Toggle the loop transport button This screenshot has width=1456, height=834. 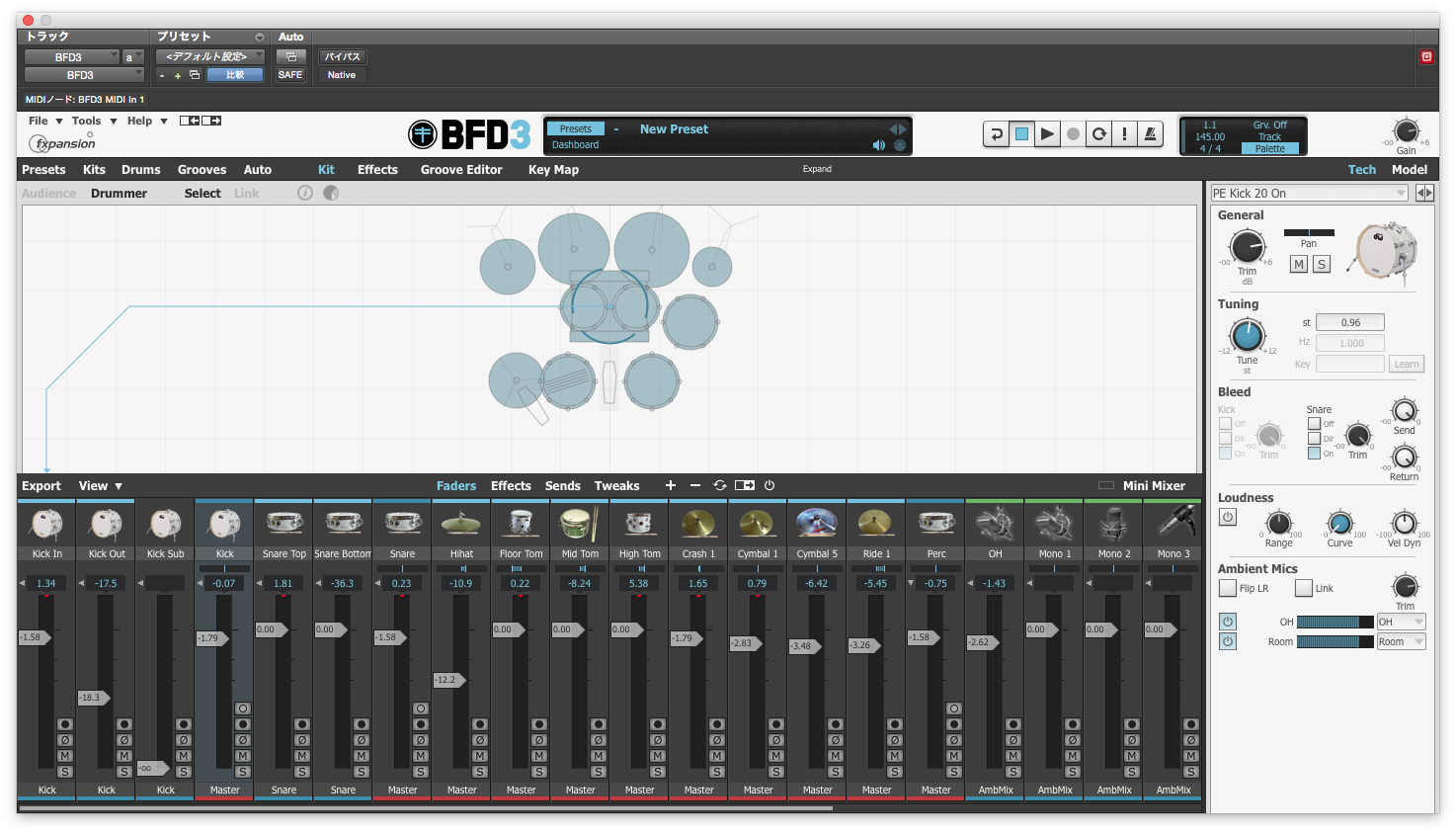click(1098, 134)
